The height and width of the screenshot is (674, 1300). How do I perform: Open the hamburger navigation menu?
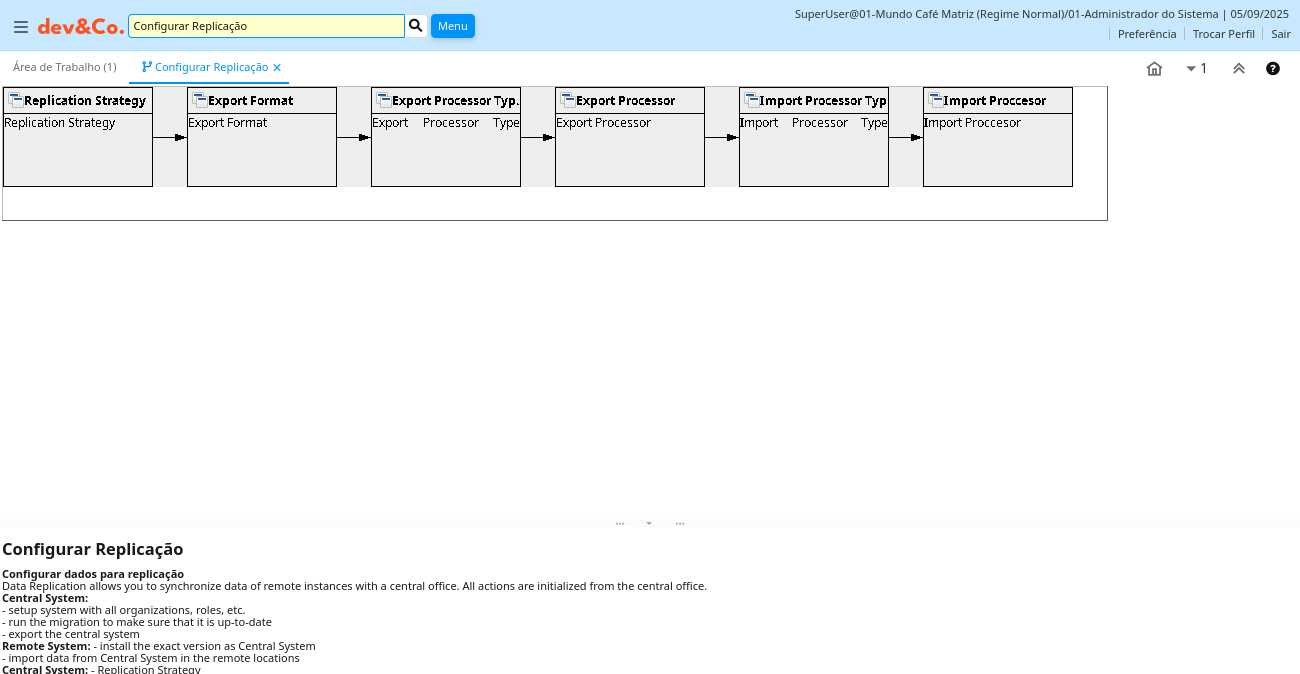21,27
